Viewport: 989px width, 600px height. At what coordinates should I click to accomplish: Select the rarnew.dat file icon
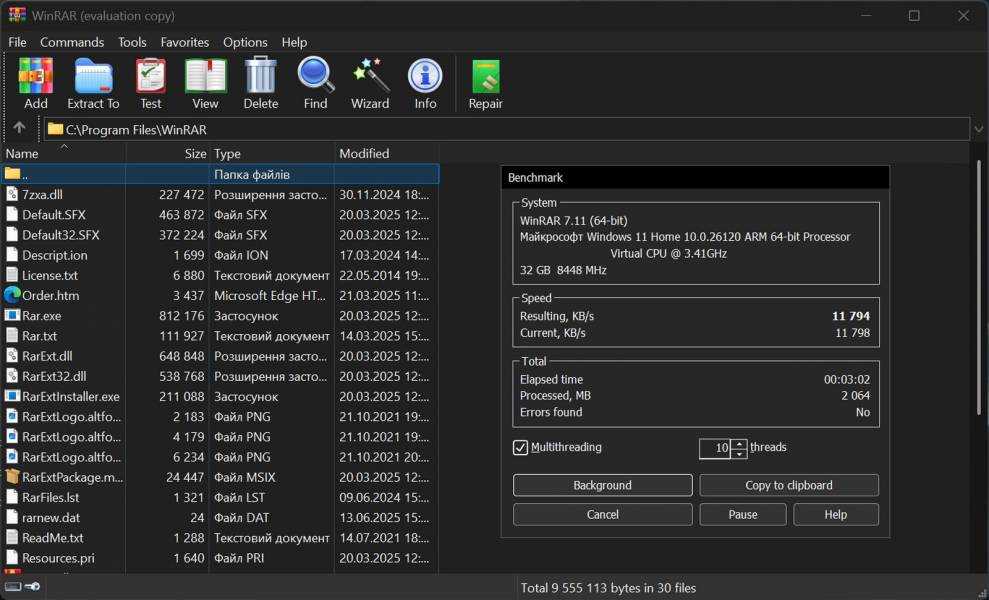click(12, 517)
